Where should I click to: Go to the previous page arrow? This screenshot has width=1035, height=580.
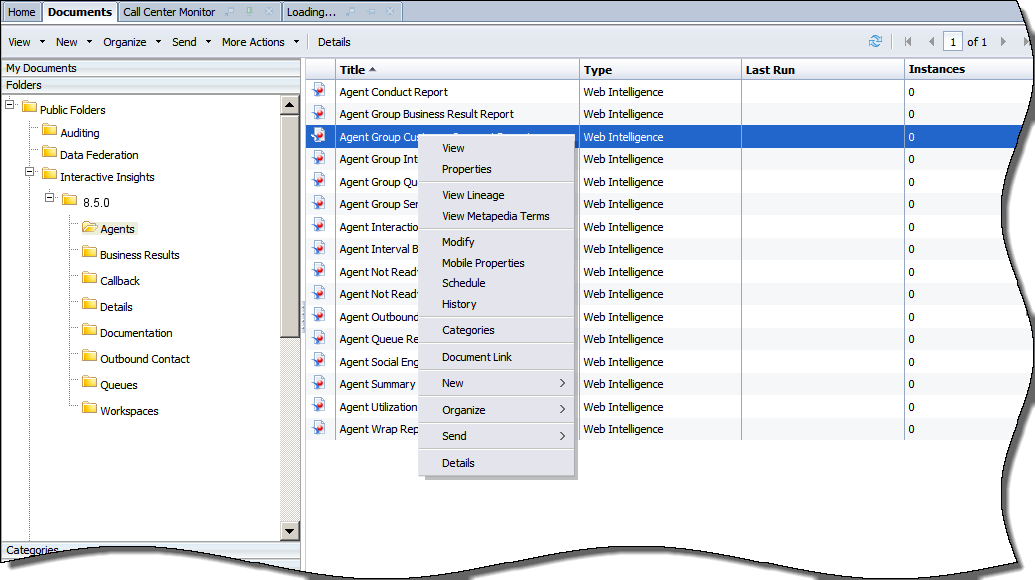point(931,42)
